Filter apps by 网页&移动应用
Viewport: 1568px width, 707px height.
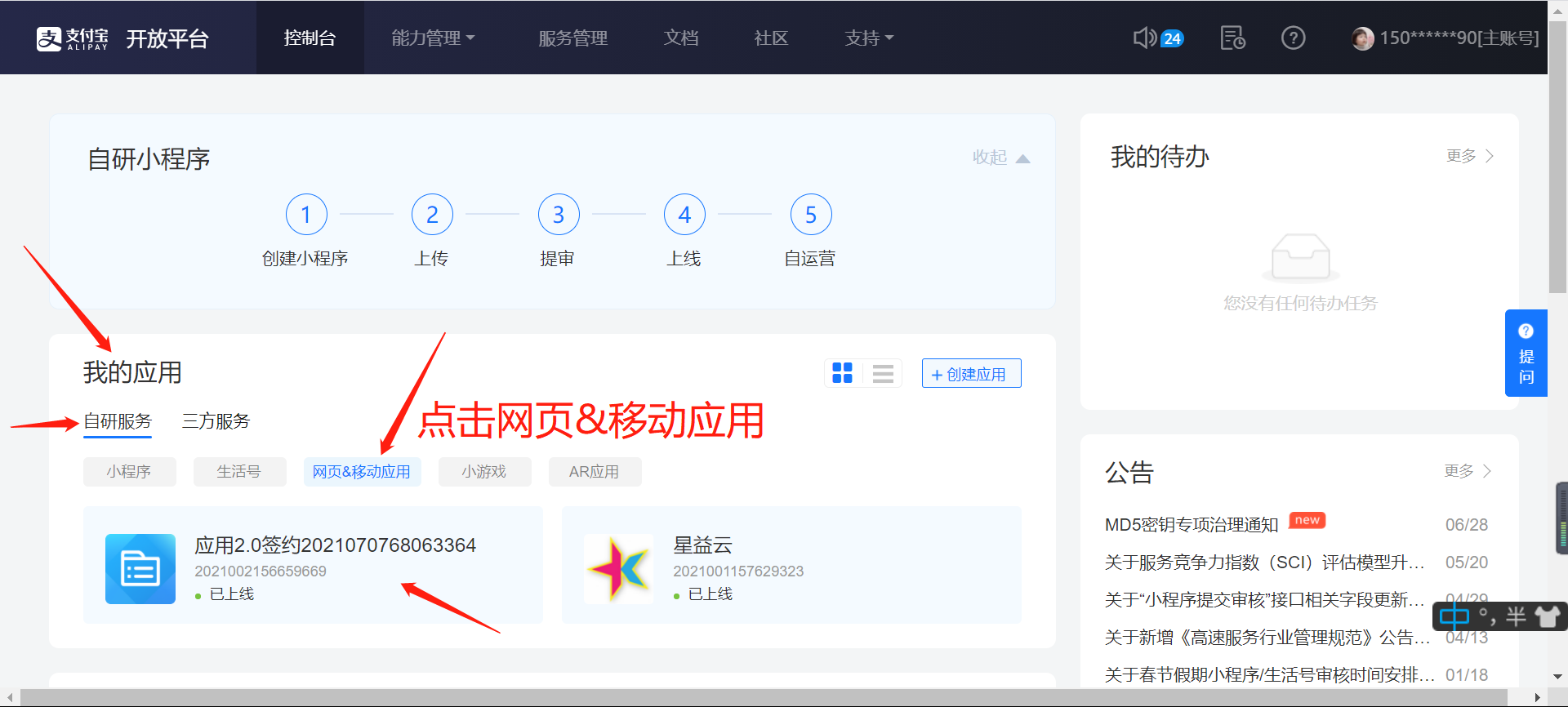coord(362,472)
